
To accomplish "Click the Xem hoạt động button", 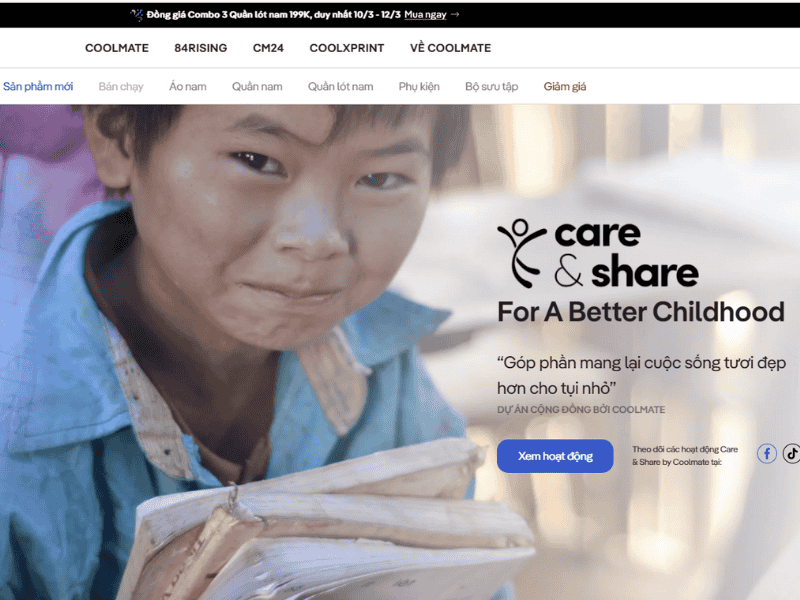I will (x=555, y=456).
